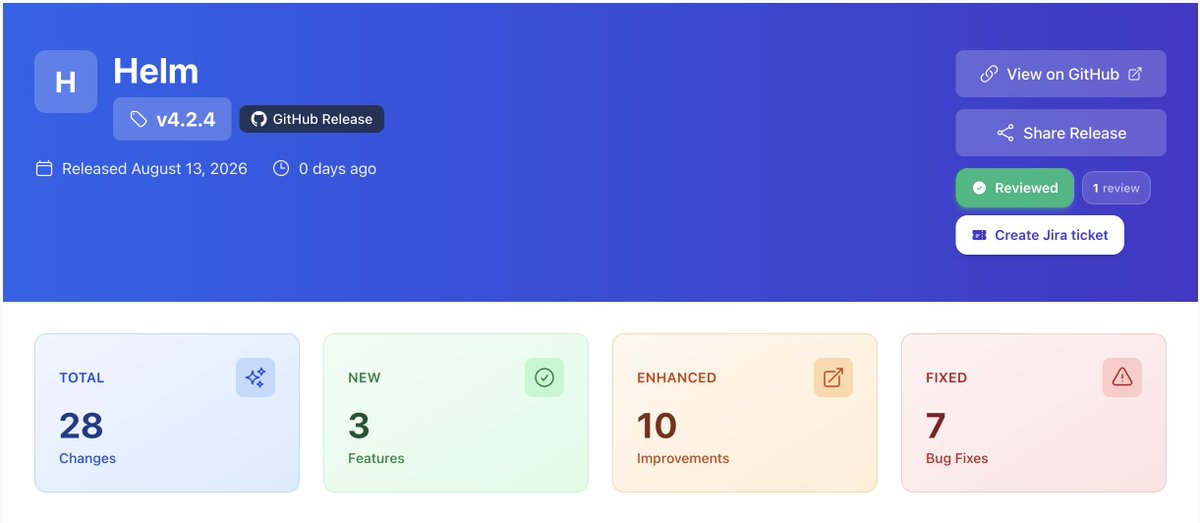Click the GitHub octocat icon in release badge

258,119
